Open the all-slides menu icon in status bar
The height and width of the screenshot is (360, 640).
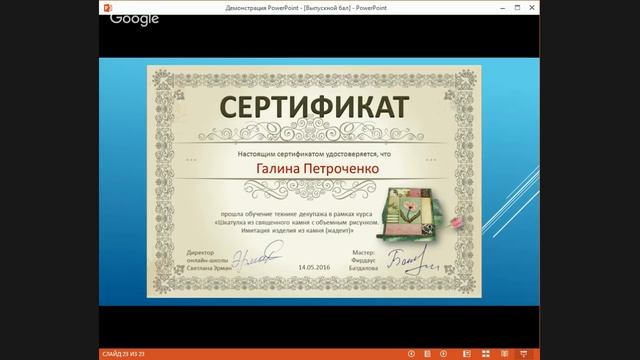427,354
